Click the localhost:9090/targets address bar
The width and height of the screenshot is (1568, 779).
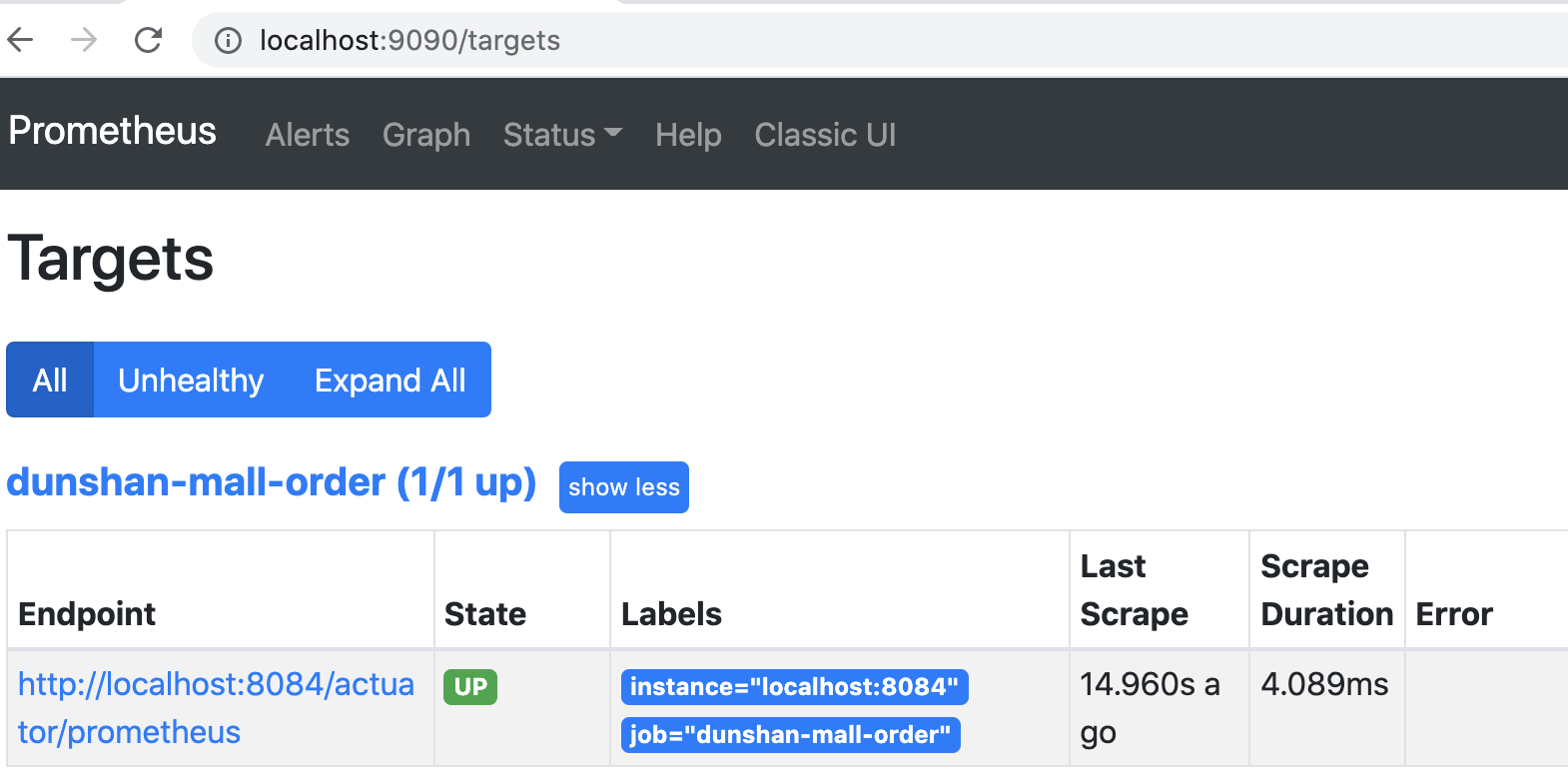coord(879,40)
